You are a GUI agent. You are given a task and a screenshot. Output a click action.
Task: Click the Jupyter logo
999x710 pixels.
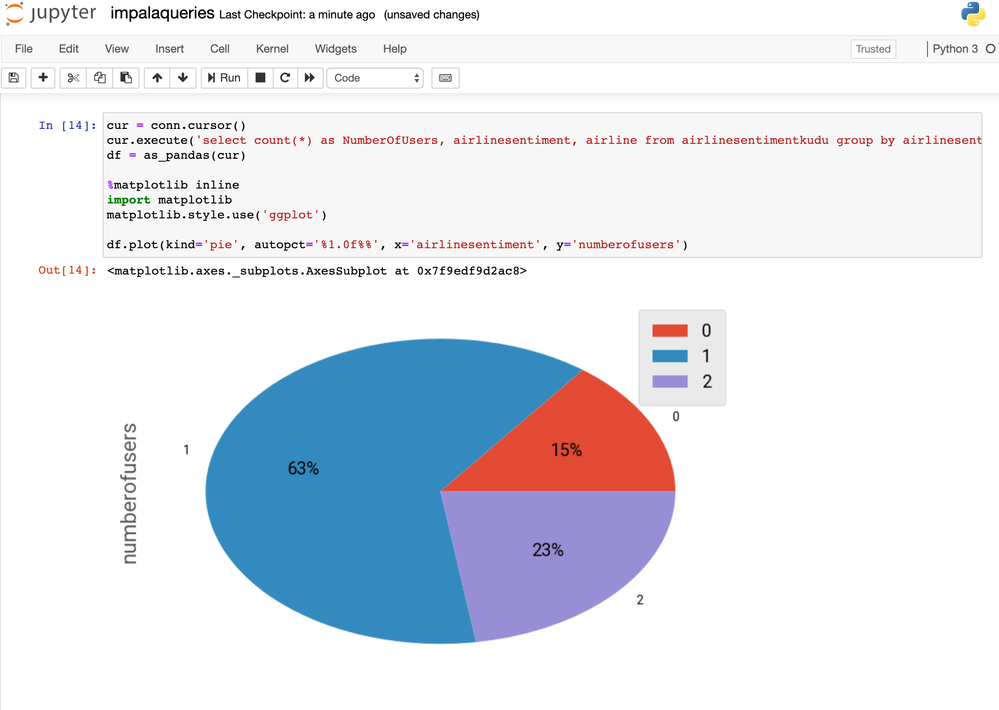point(51,14)
